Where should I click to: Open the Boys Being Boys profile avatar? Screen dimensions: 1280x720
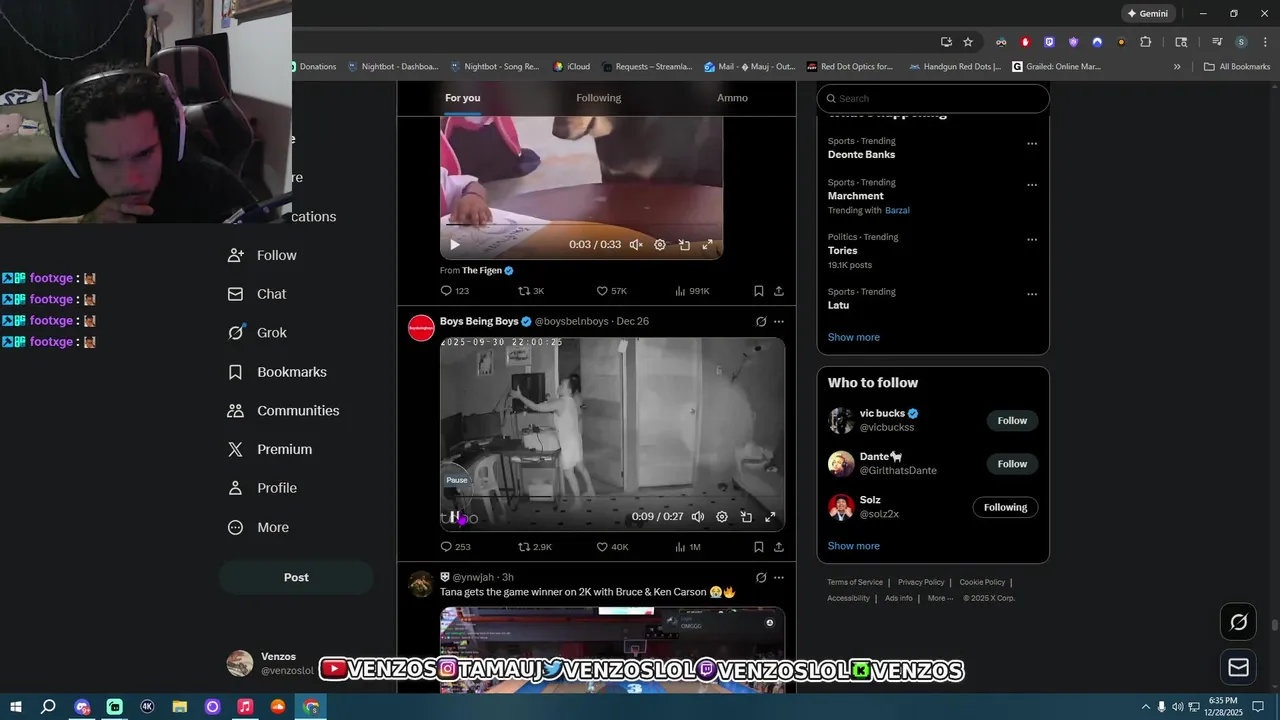(421, 328)
